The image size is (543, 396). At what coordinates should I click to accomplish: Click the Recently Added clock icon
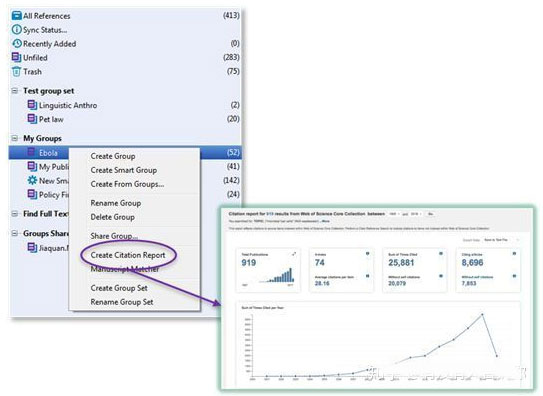17,44
